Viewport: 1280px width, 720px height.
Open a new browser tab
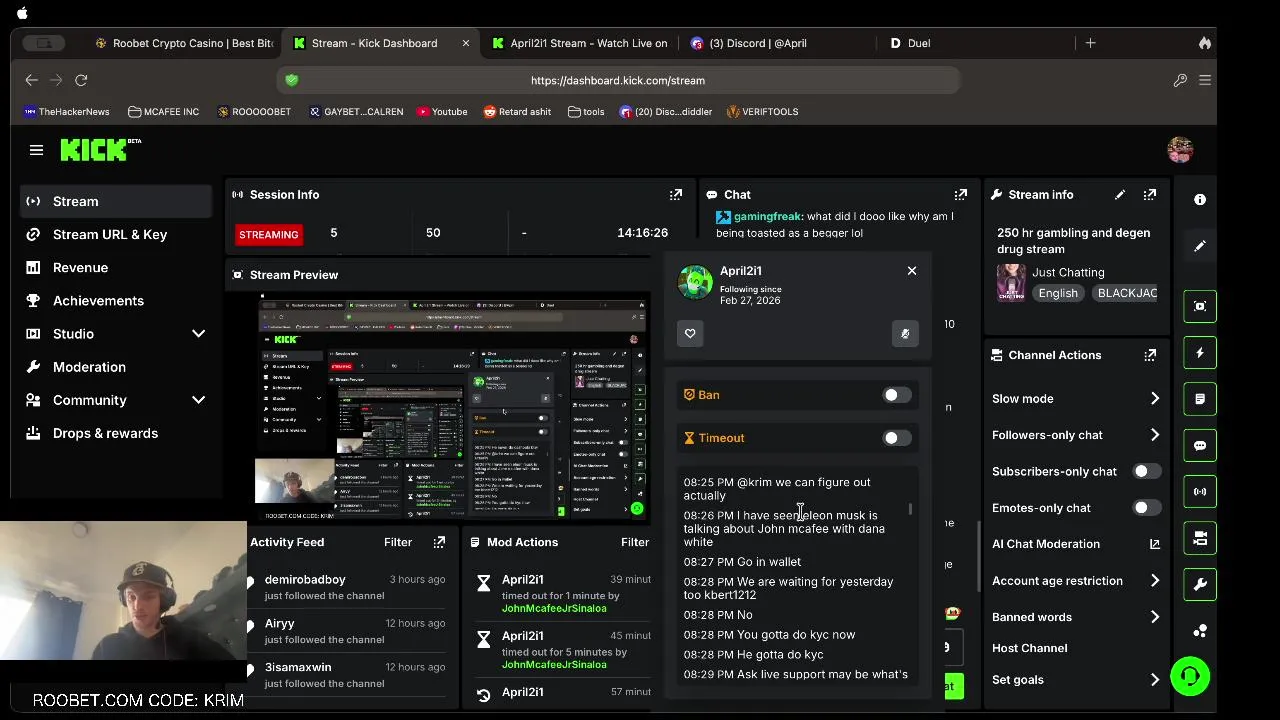pyautogui.click(x=1091, y=43)
